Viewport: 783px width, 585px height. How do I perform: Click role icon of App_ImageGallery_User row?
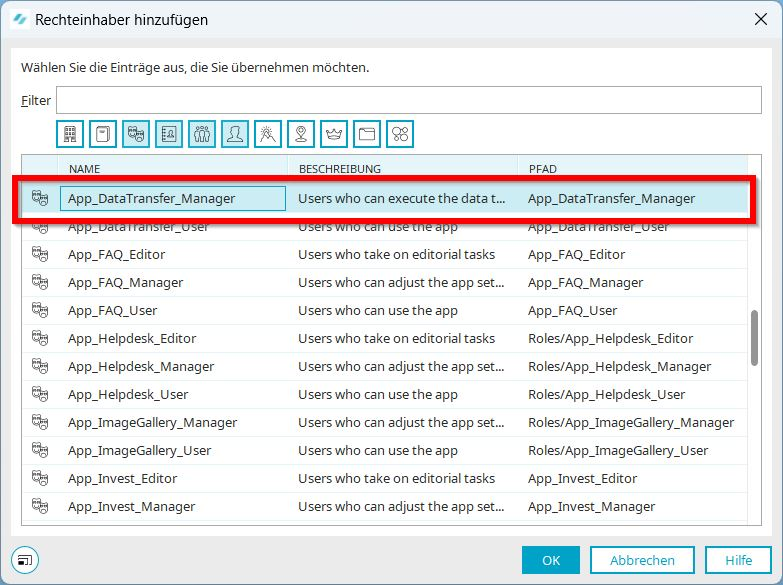pyautogui.click(x=40, y=450)
